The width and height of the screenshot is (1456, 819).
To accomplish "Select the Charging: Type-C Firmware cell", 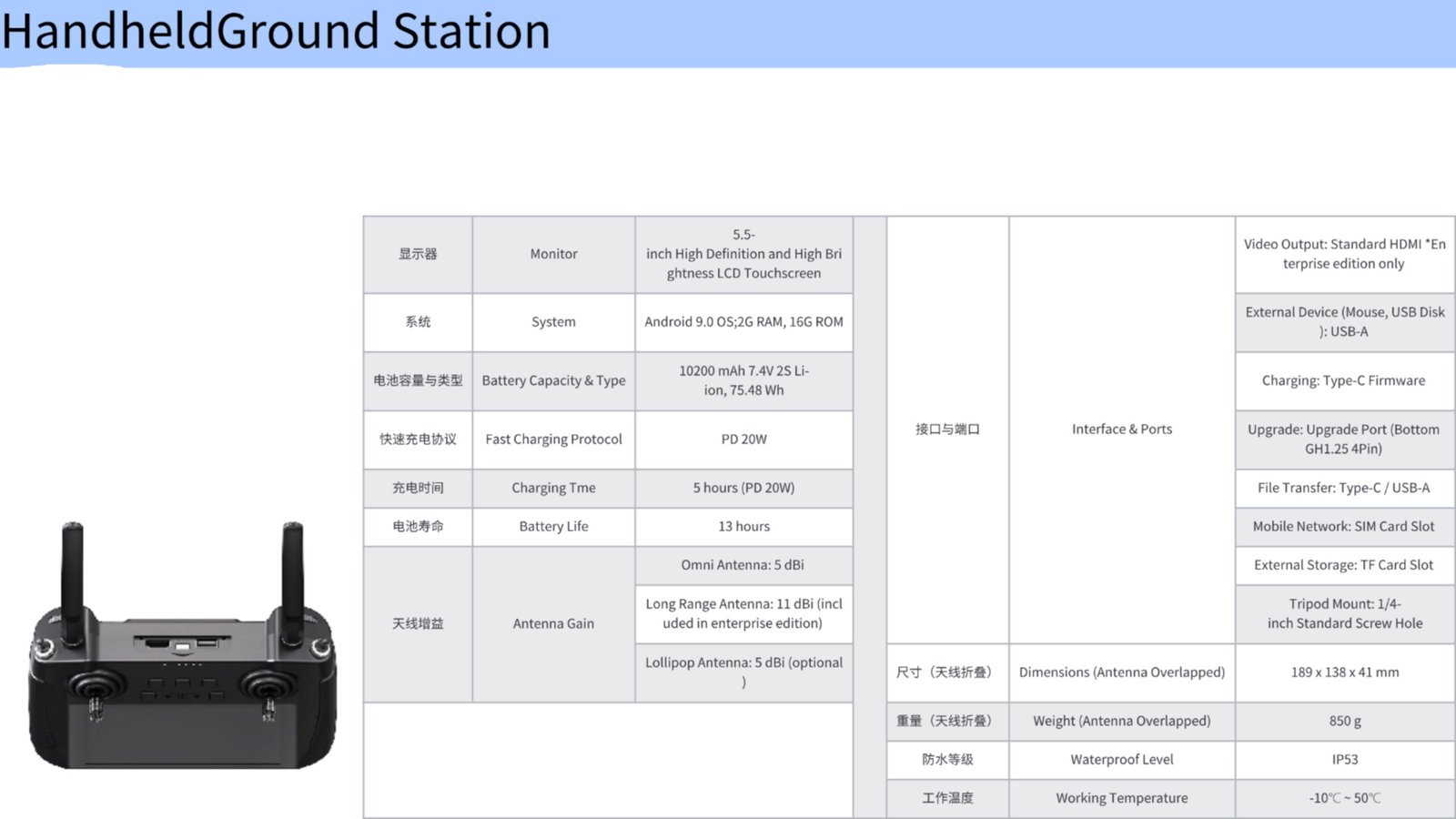I will (1343, 380).
